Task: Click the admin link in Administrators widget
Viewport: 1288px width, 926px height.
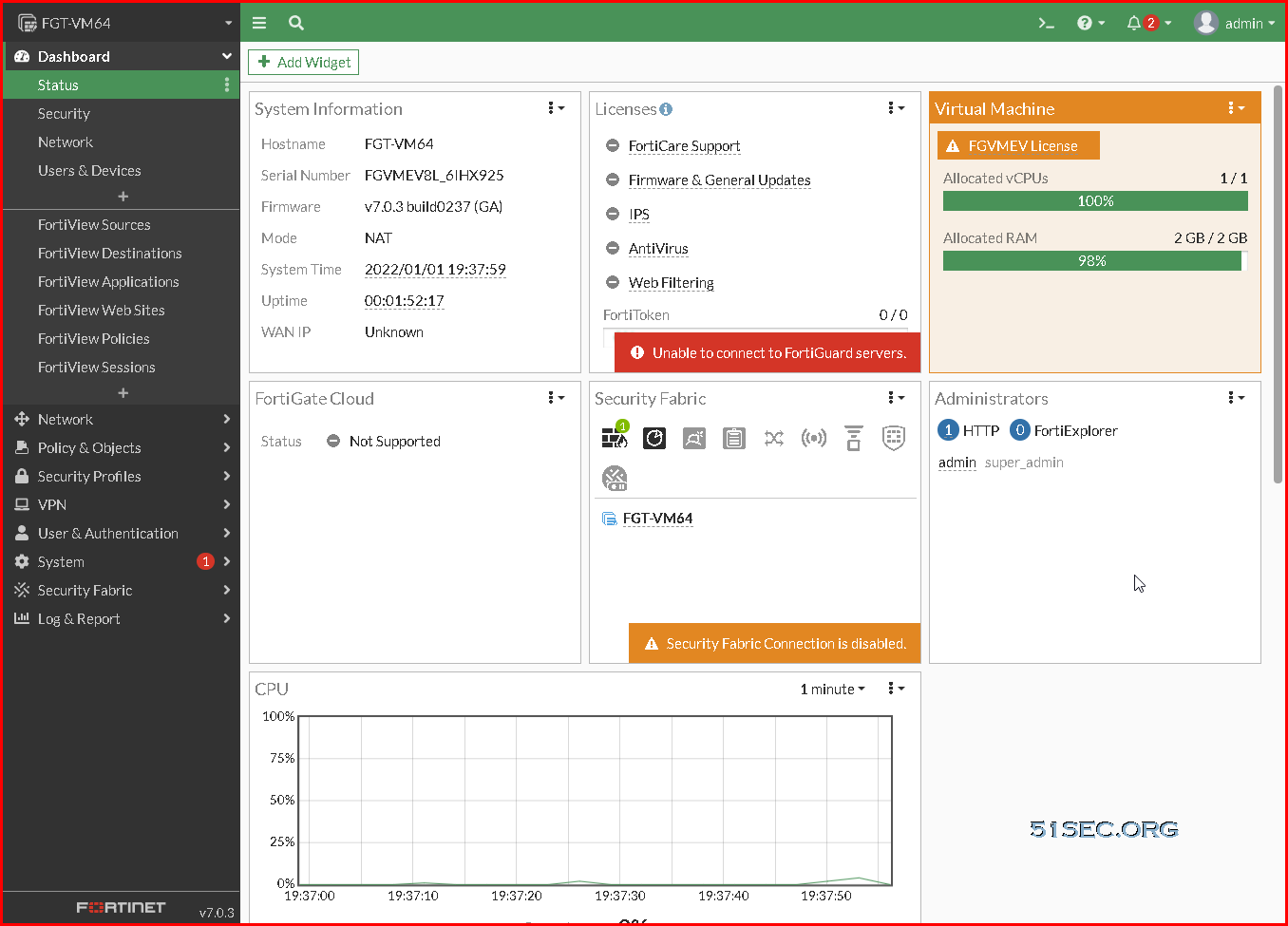Action: (957, 463)
